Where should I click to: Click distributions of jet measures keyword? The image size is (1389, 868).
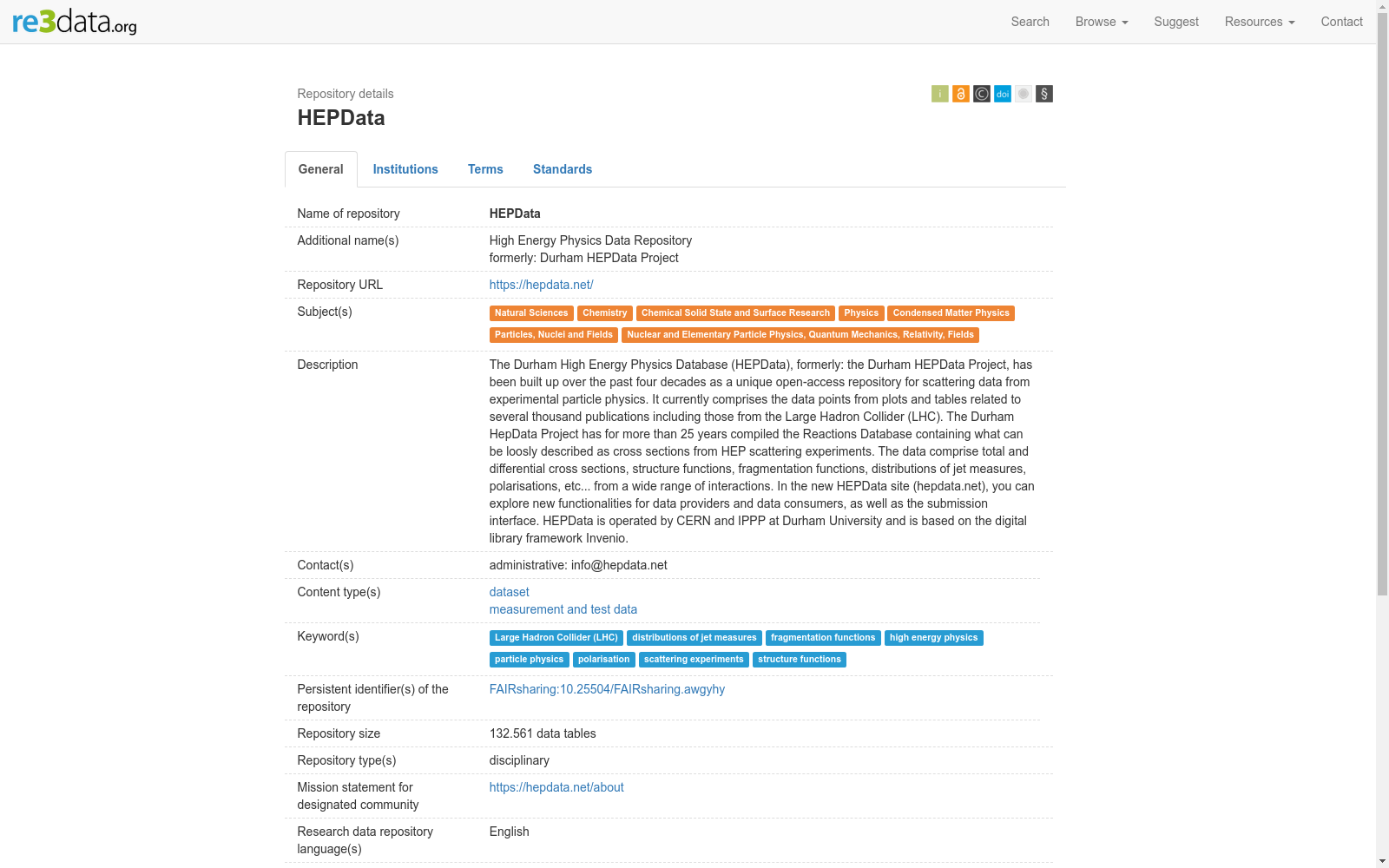coord(694,638)
